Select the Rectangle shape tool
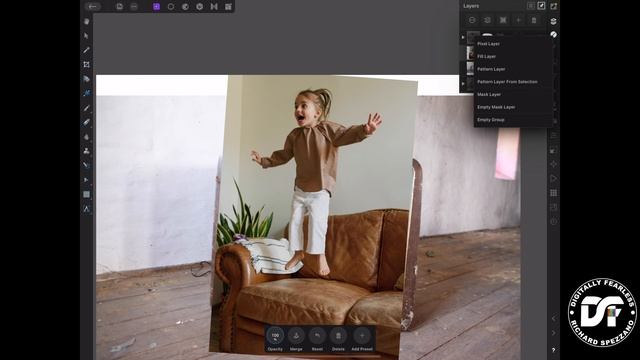640x360 pixels. pyautogui.click(x=87, y=194)
